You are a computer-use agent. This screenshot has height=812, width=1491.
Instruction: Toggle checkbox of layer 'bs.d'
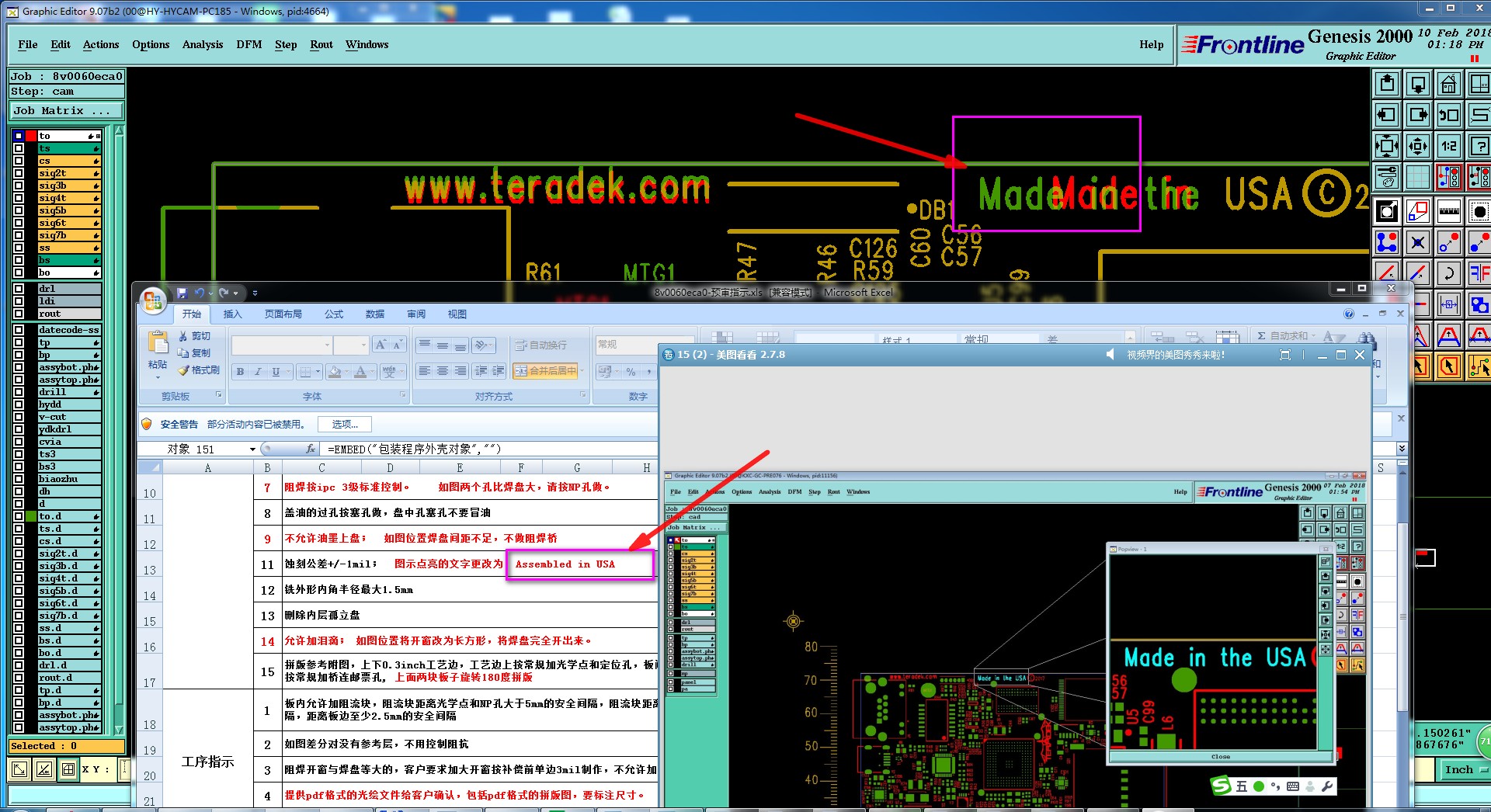[19, 640]
